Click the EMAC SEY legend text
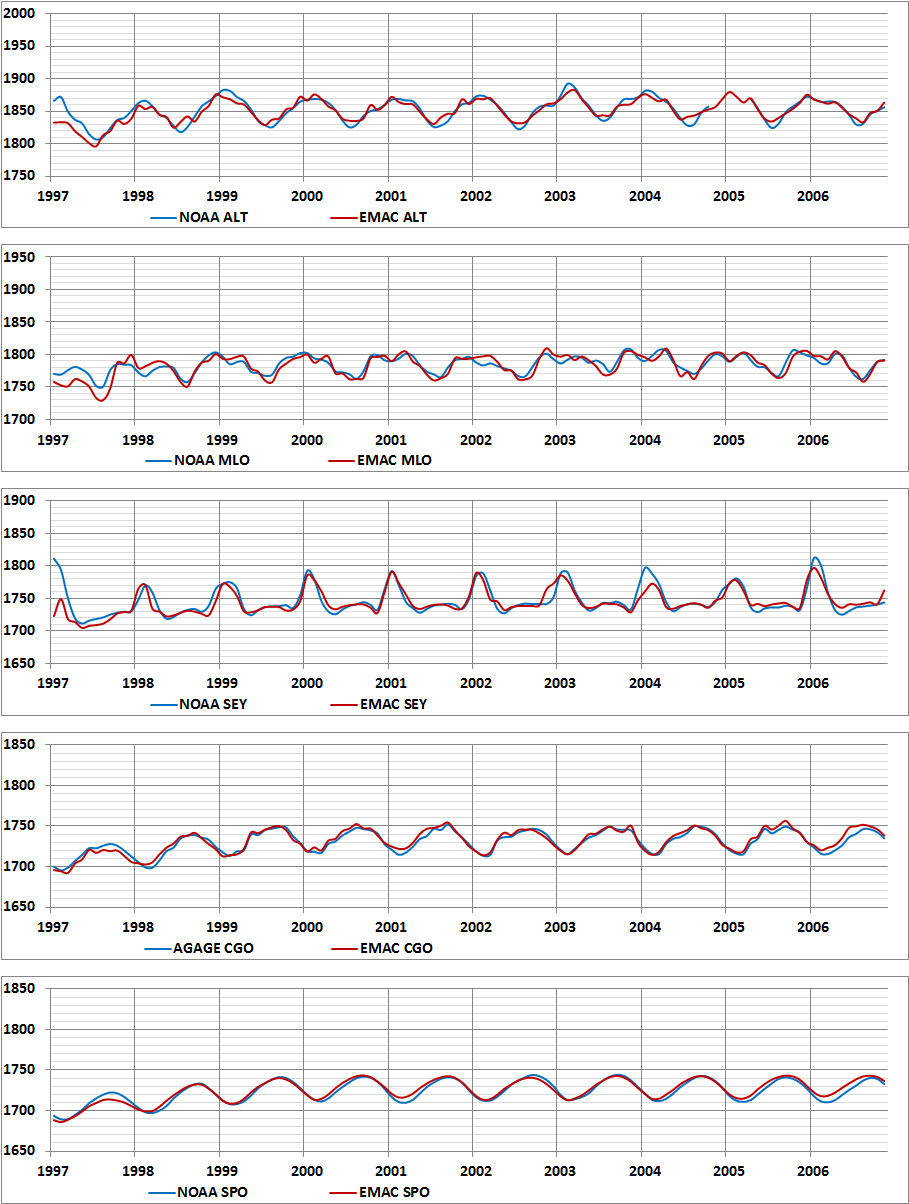 (394, 704)
